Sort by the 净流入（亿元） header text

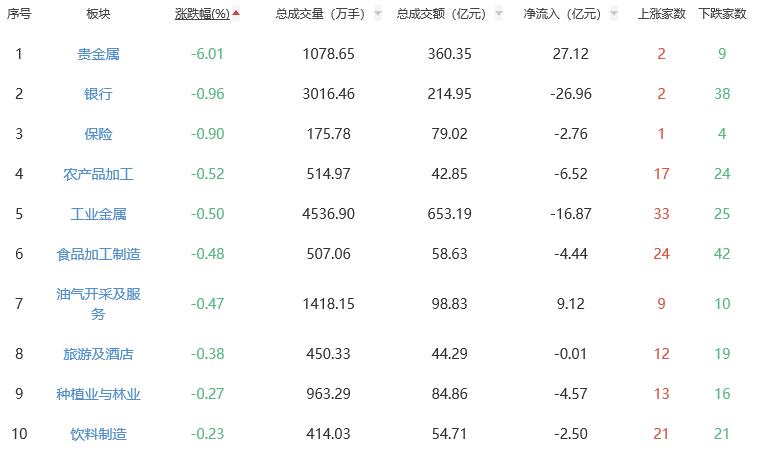(562, 14)
